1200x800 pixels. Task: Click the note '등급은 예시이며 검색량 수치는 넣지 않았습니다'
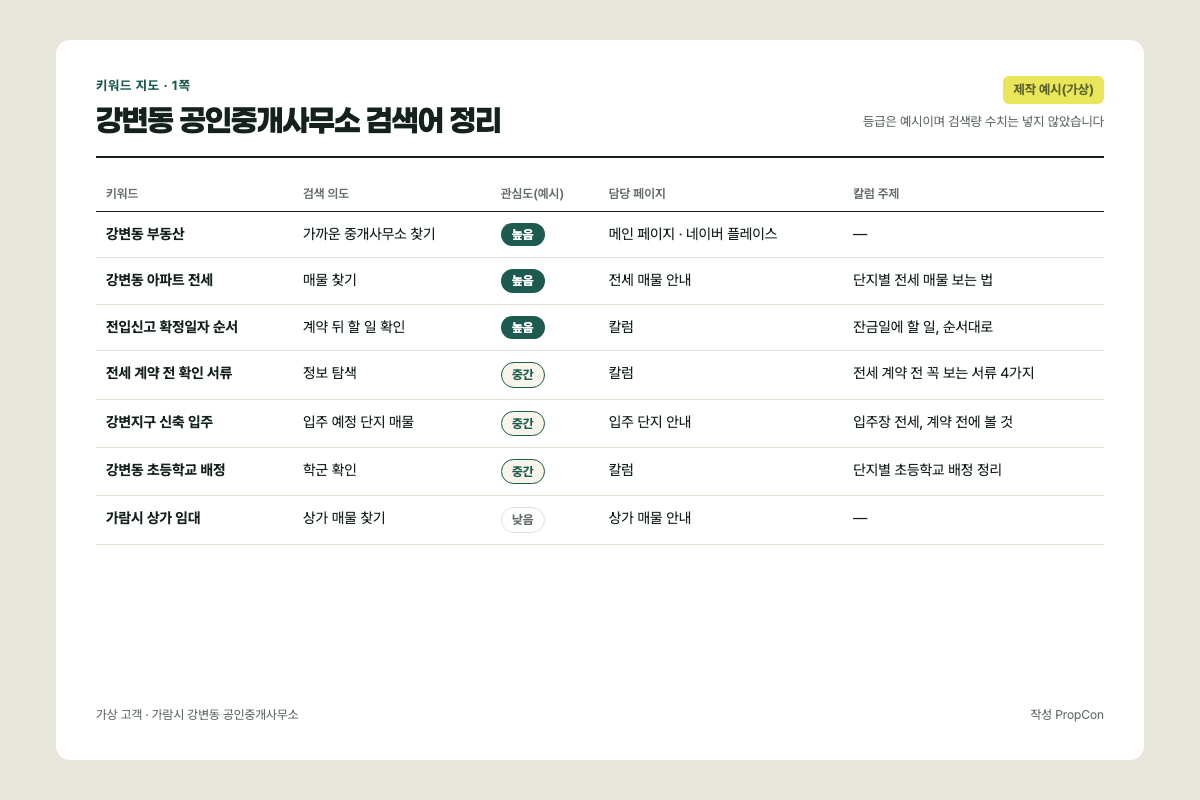click(983, 121)
